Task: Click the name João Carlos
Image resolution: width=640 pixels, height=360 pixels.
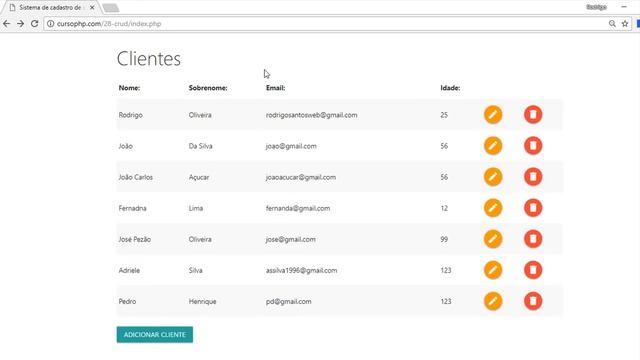Action: click(x=136, y=177)
